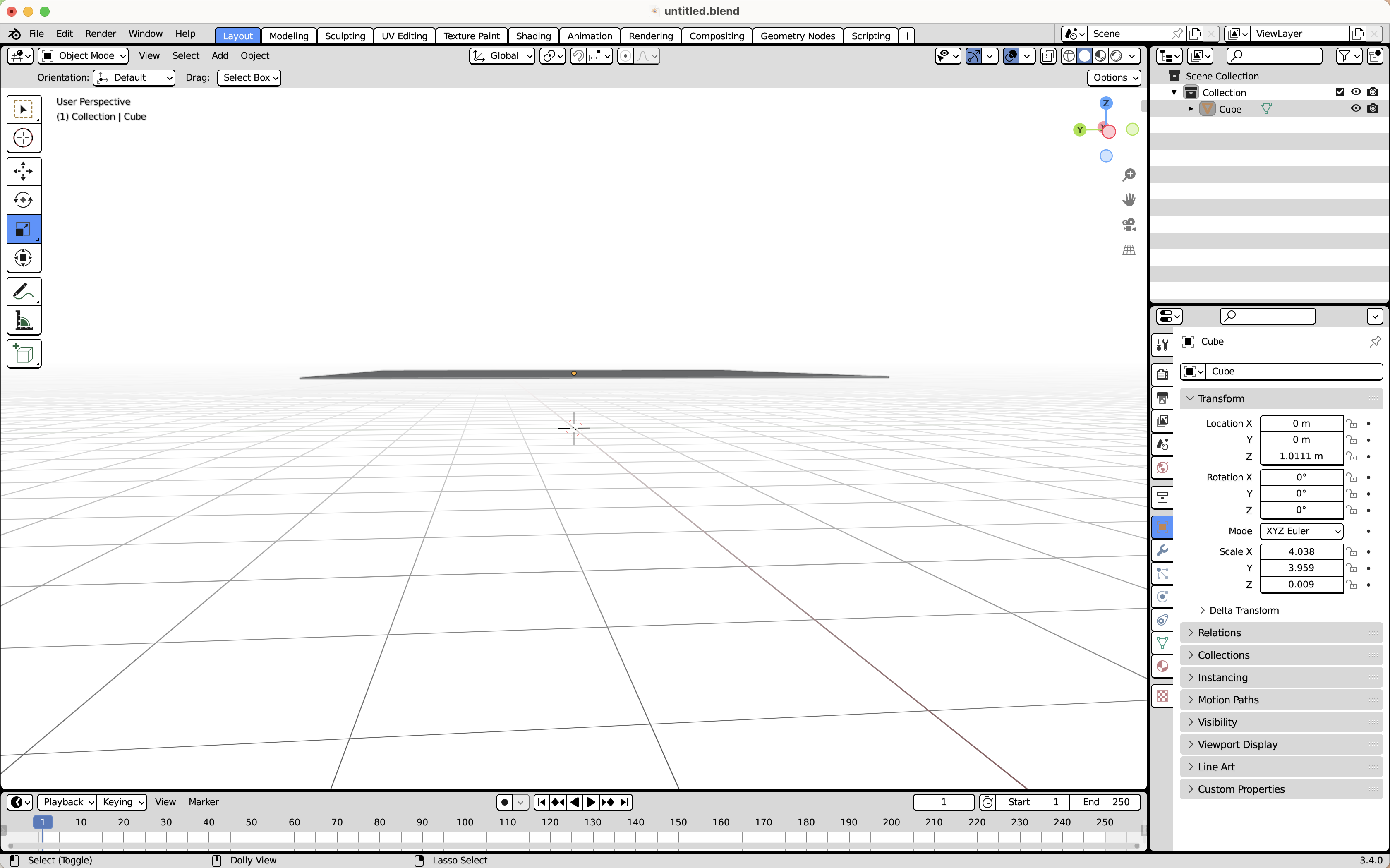This screenshot has height=868, width=1390.
Task: Switch to the Sculpting workspace tab
Action: 344,36
